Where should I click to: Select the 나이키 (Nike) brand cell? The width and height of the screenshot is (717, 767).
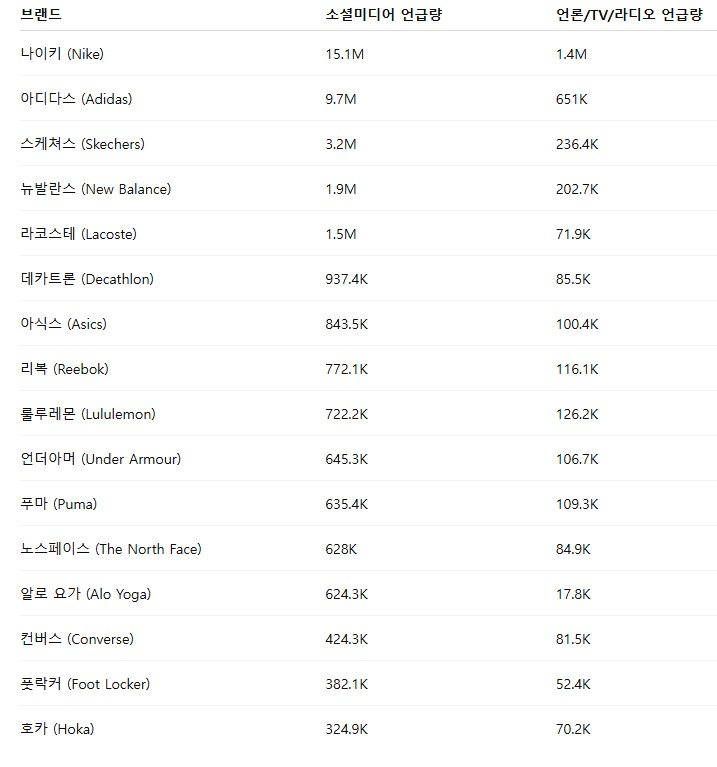point(62,53)
